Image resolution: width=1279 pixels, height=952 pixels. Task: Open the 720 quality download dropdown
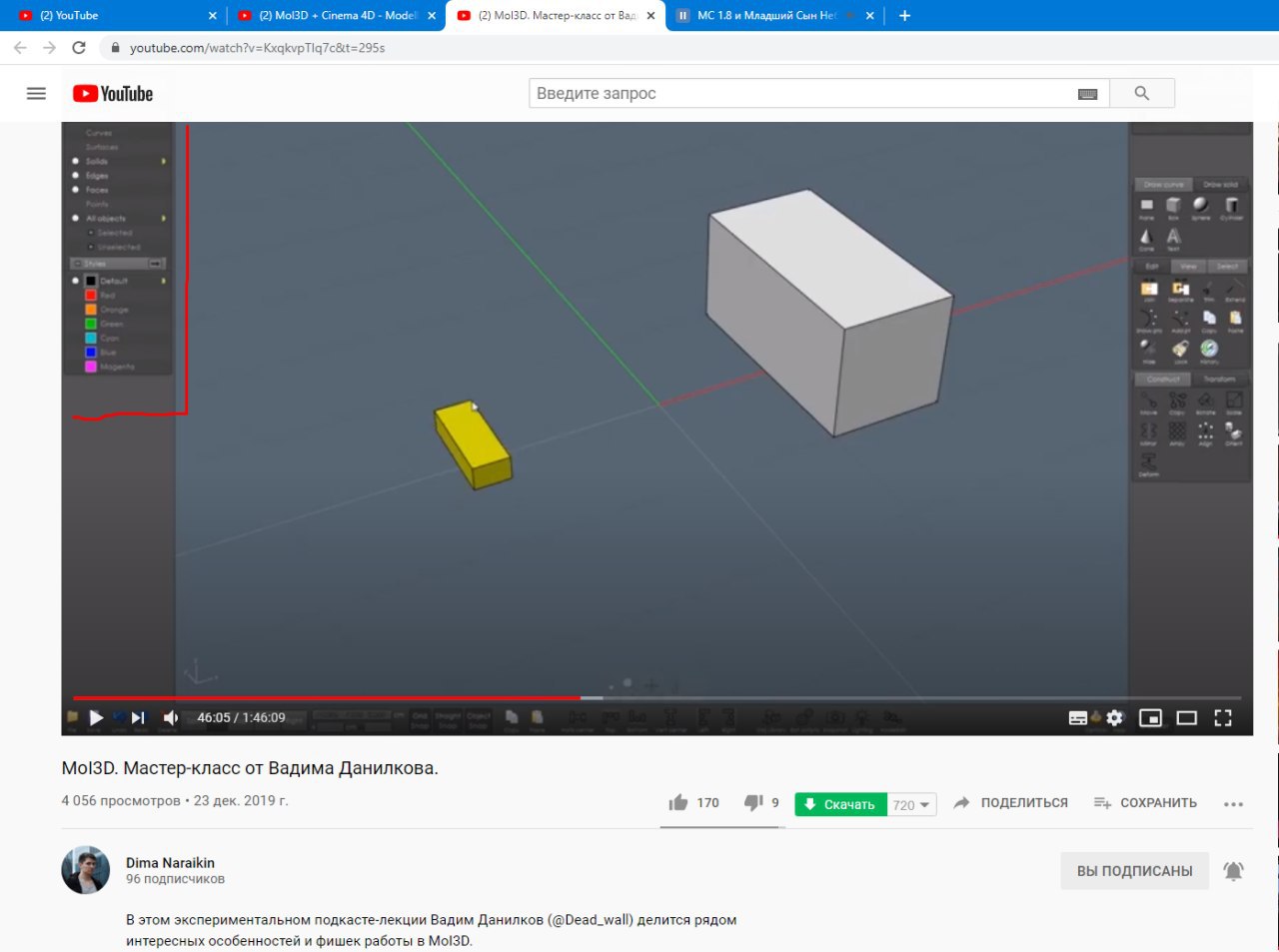tap(912, 804)
